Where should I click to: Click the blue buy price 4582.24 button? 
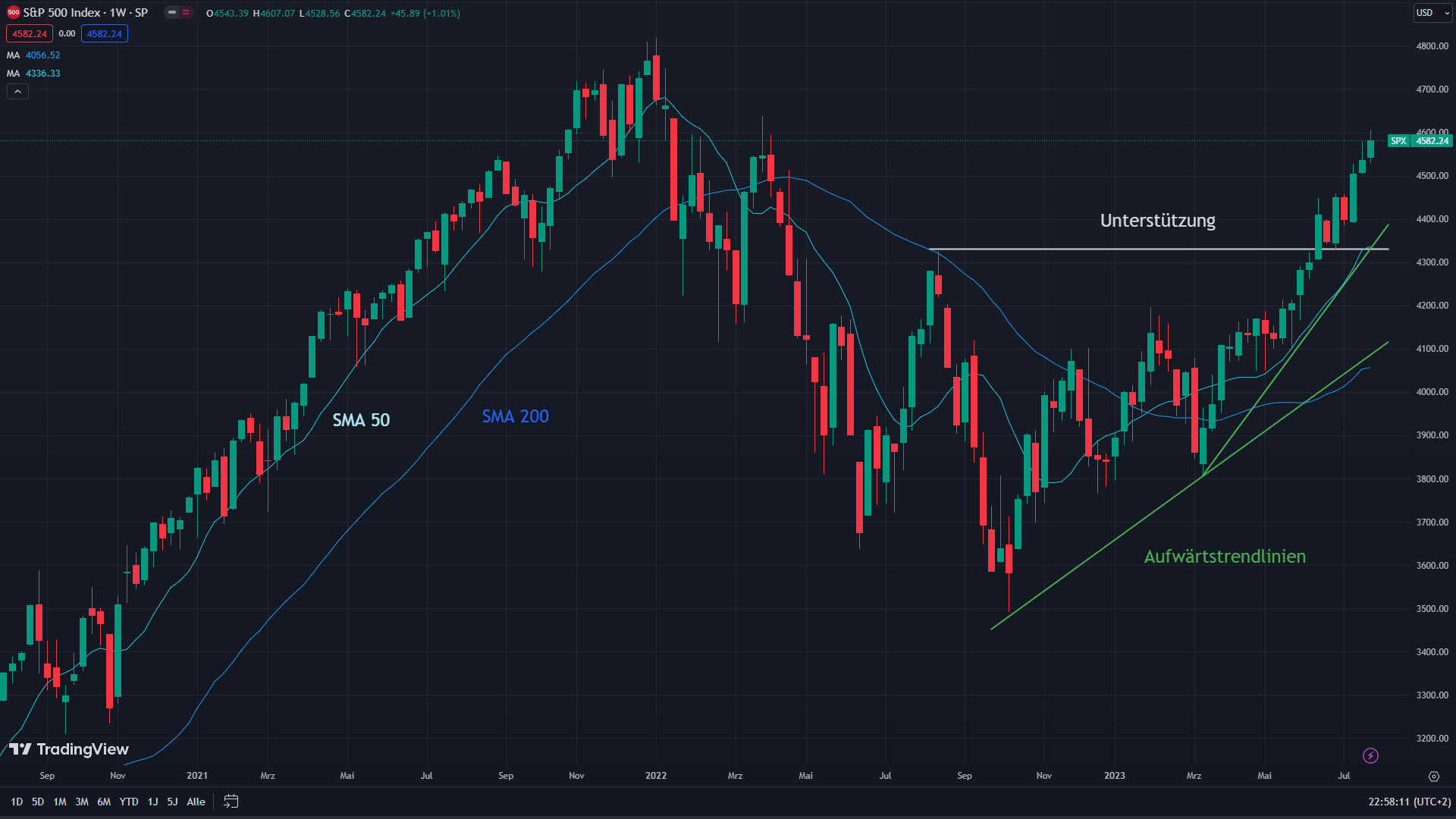pyautogui.click(x=105, y=33)
